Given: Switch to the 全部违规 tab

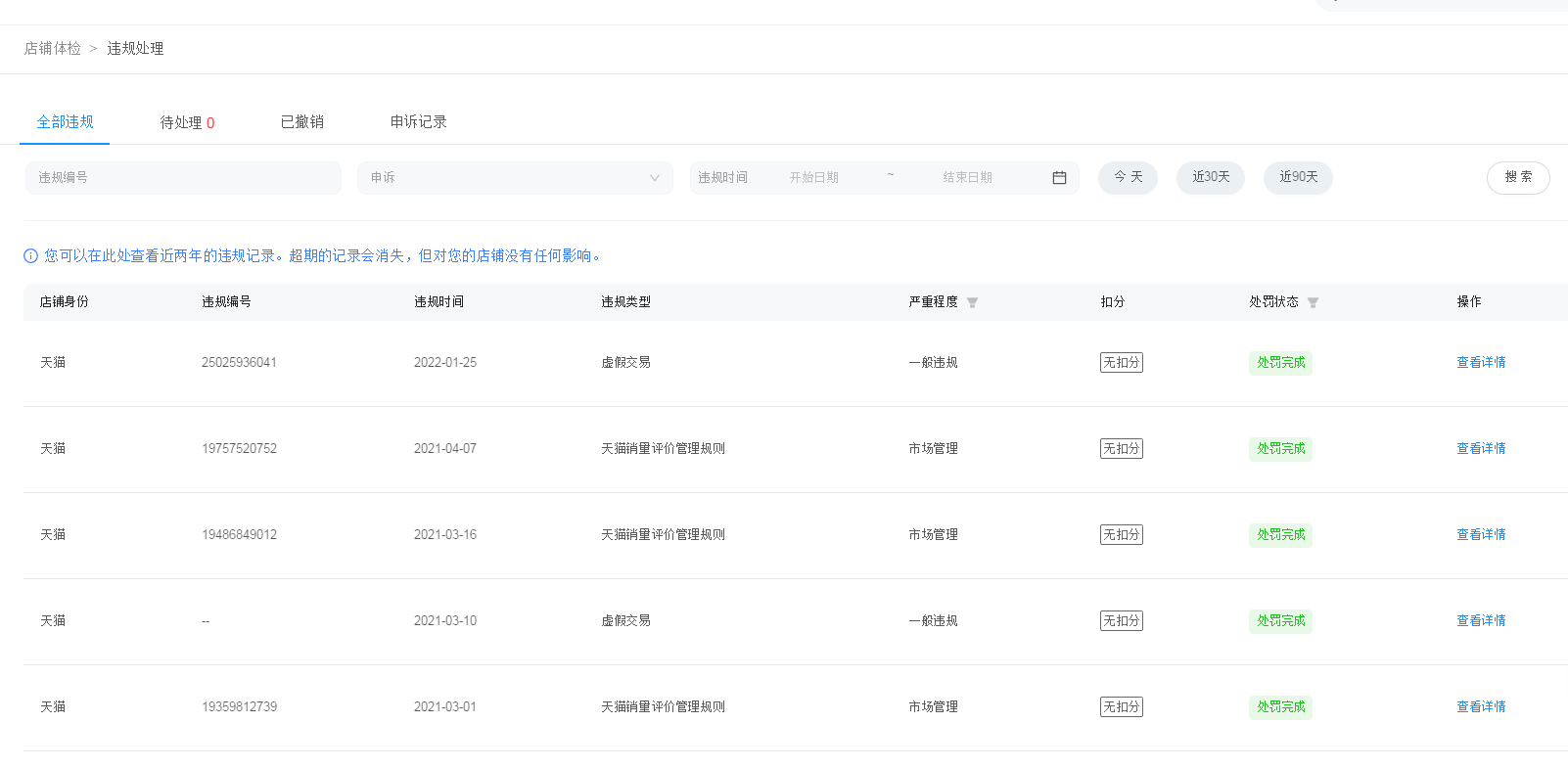Looking at the screenshot, I should [65, 122].
